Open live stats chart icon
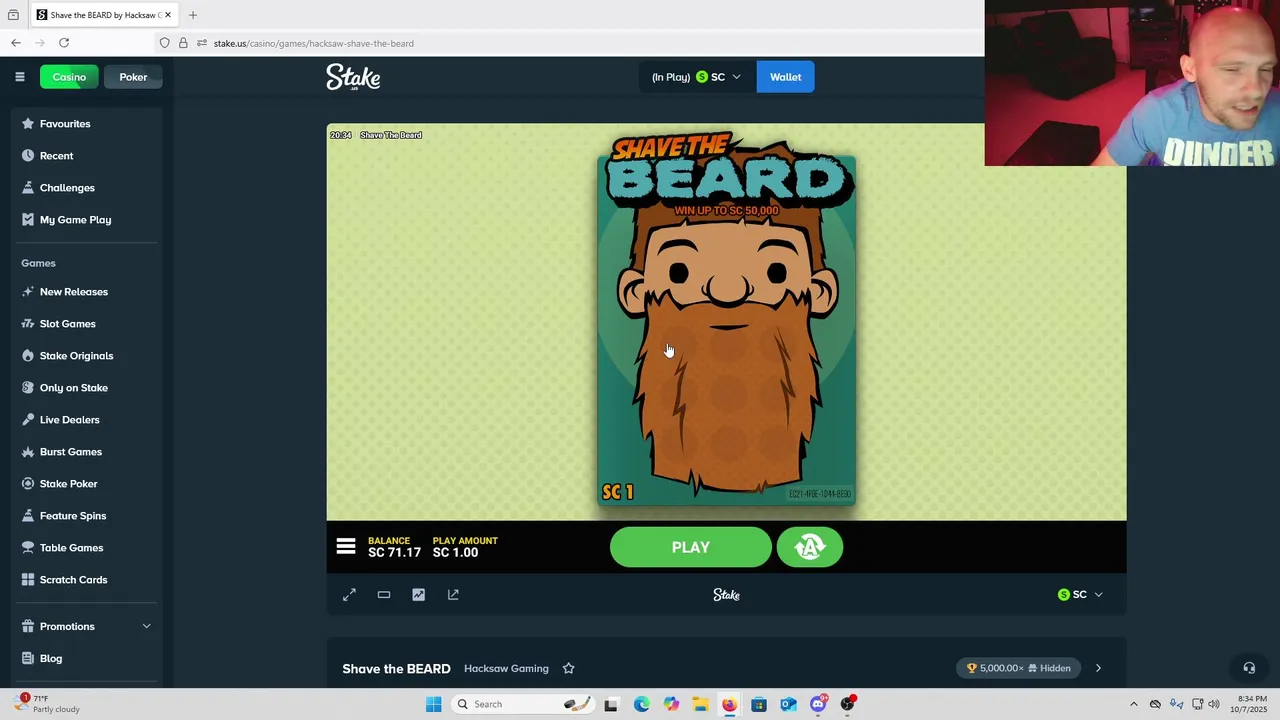1280x720 pixels. click(418, 595)
